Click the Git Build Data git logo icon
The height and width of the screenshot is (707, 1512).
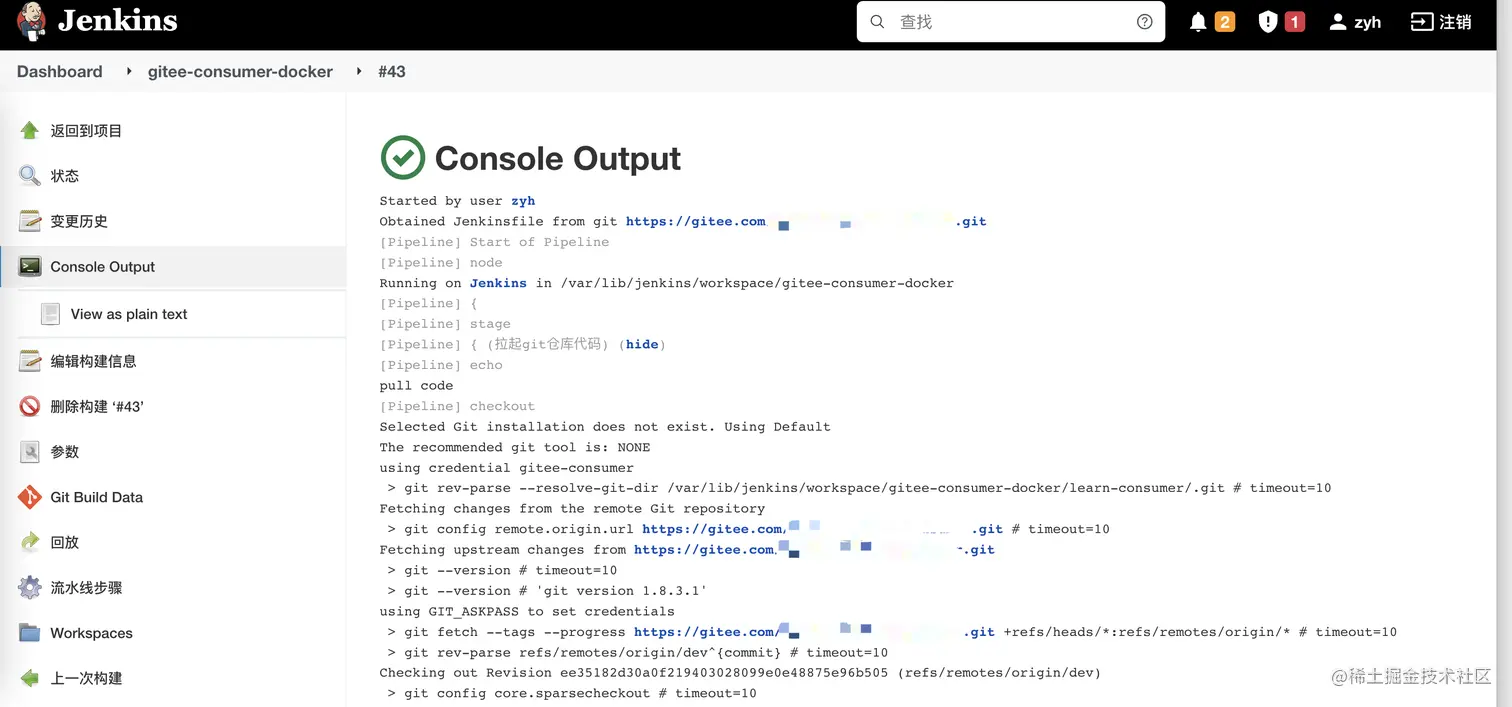point(30,497)
